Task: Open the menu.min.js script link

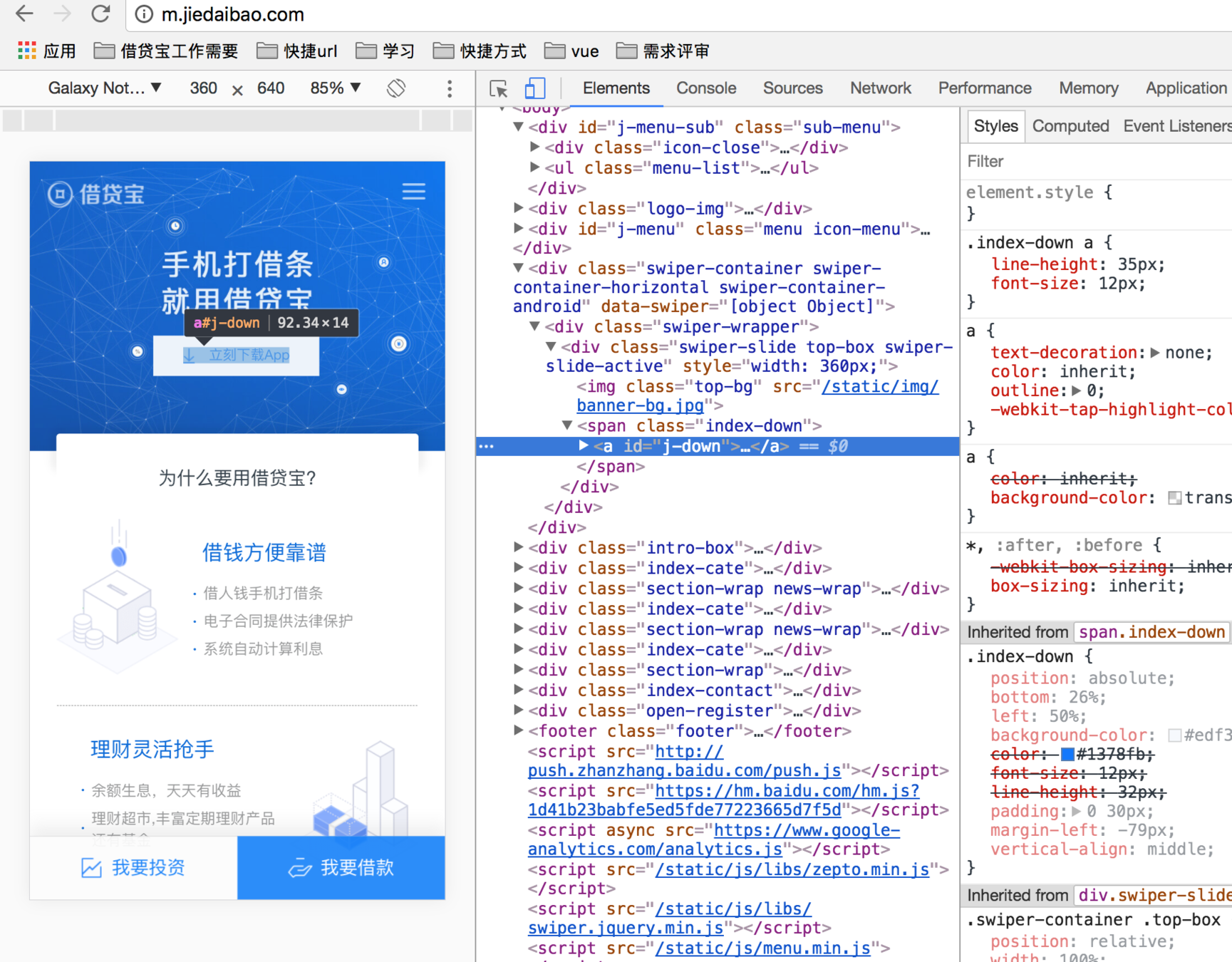Action: pyautogui.click(x=763, y=948)
